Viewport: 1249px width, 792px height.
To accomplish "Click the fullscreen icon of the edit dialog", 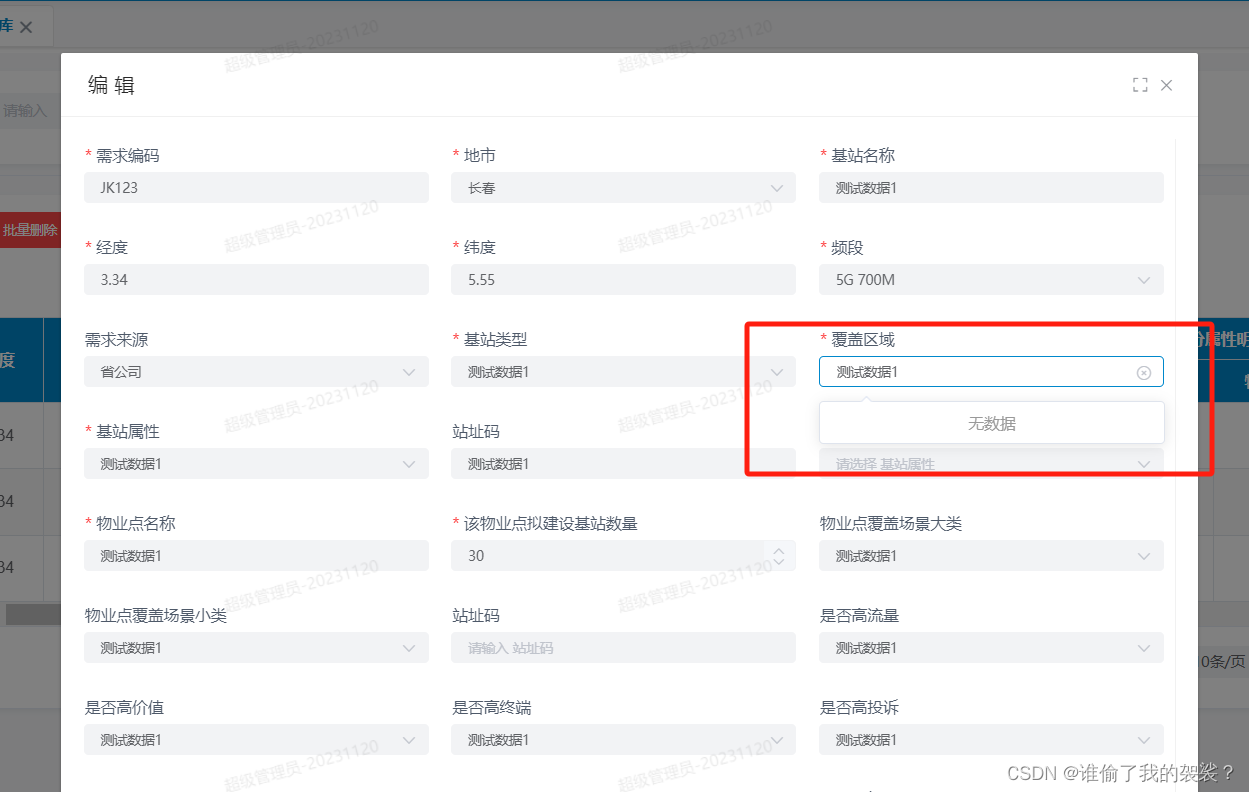I will (1140, 85).
